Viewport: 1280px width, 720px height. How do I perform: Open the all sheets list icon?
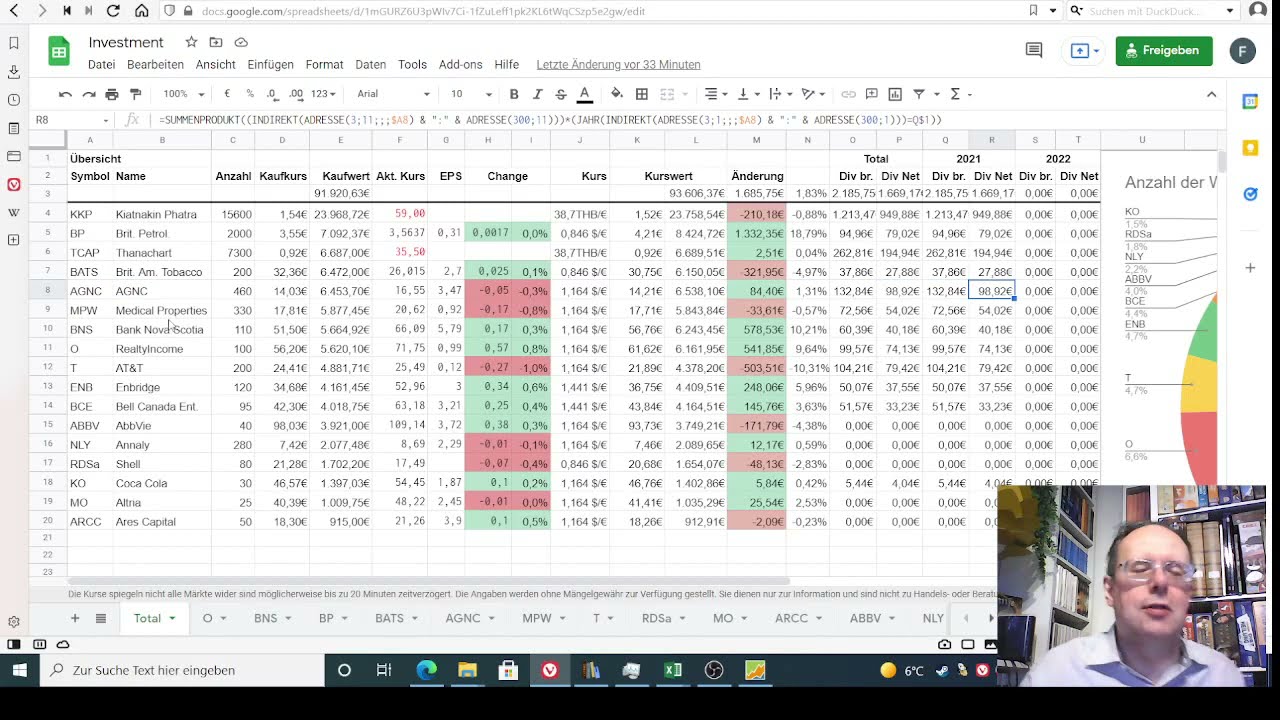(100, 618)
